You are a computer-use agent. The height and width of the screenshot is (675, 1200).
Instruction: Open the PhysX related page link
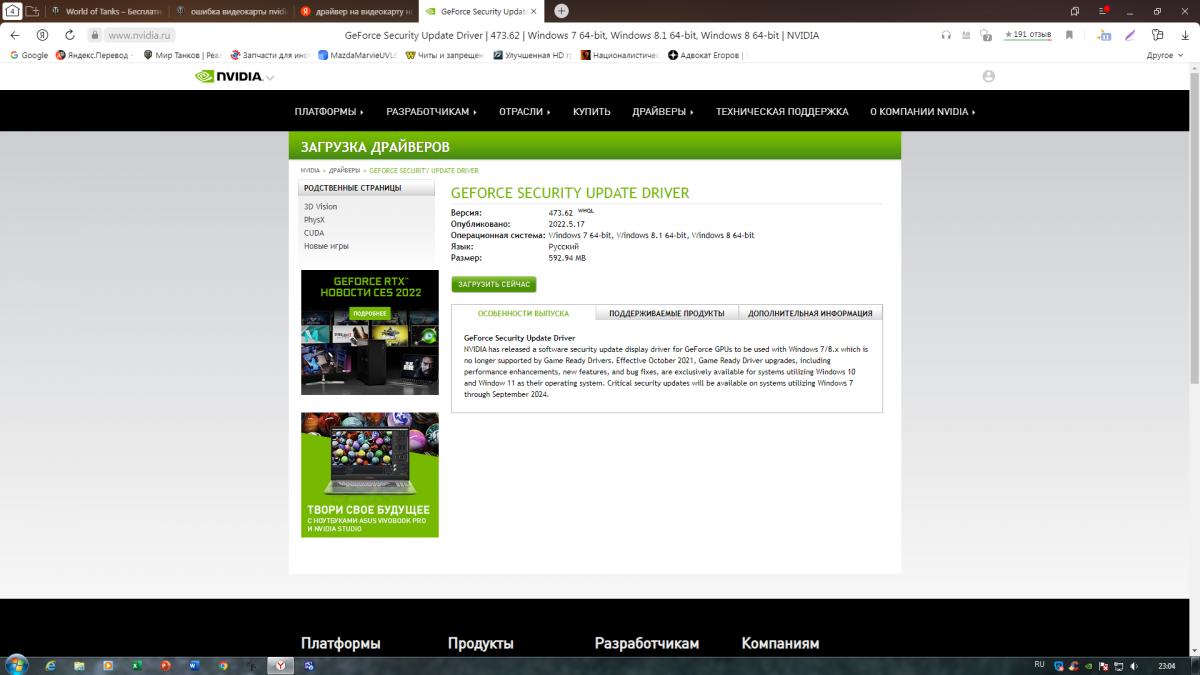[x=314, y=220]
